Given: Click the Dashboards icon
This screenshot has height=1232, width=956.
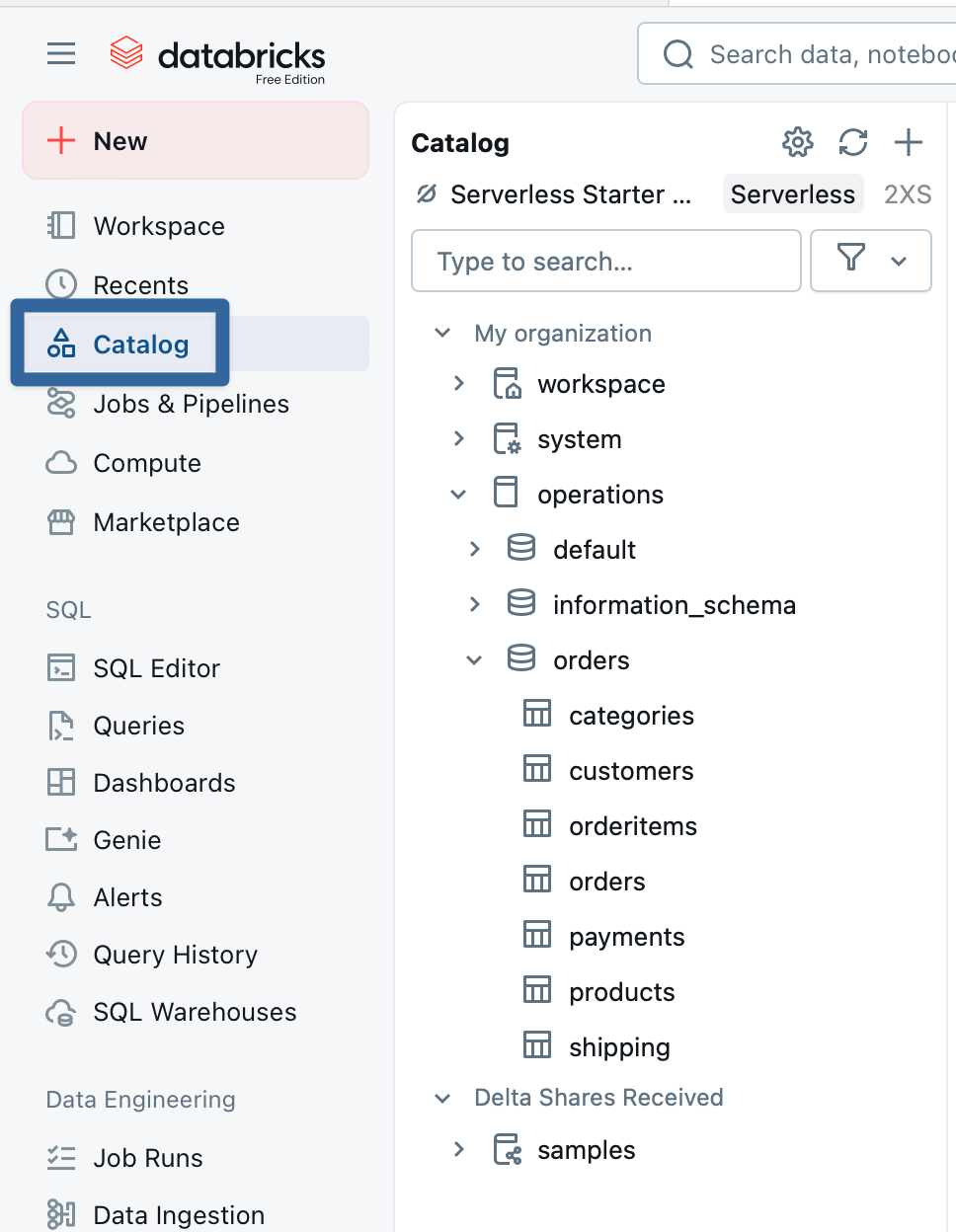Looking at the screenshot, I should [x=61, y=783].
